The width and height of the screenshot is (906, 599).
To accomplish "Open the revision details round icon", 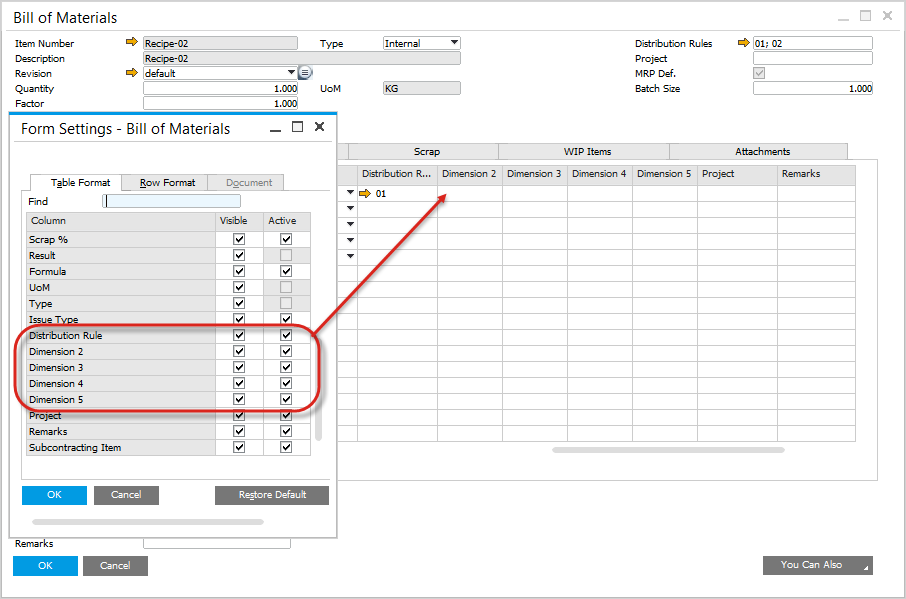I will pos(306,73).
